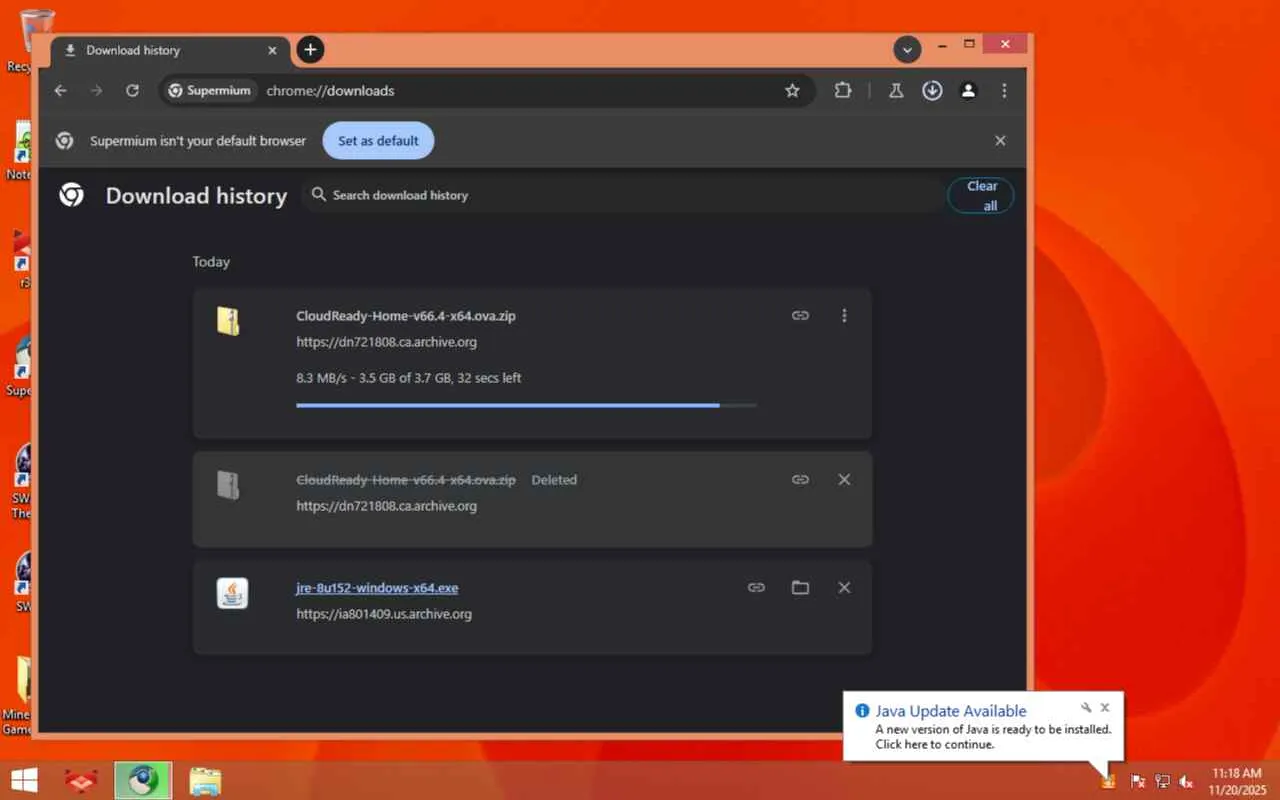
Task: Click the greyed-out zip icon of deleted download
Action: coord(229,485)
